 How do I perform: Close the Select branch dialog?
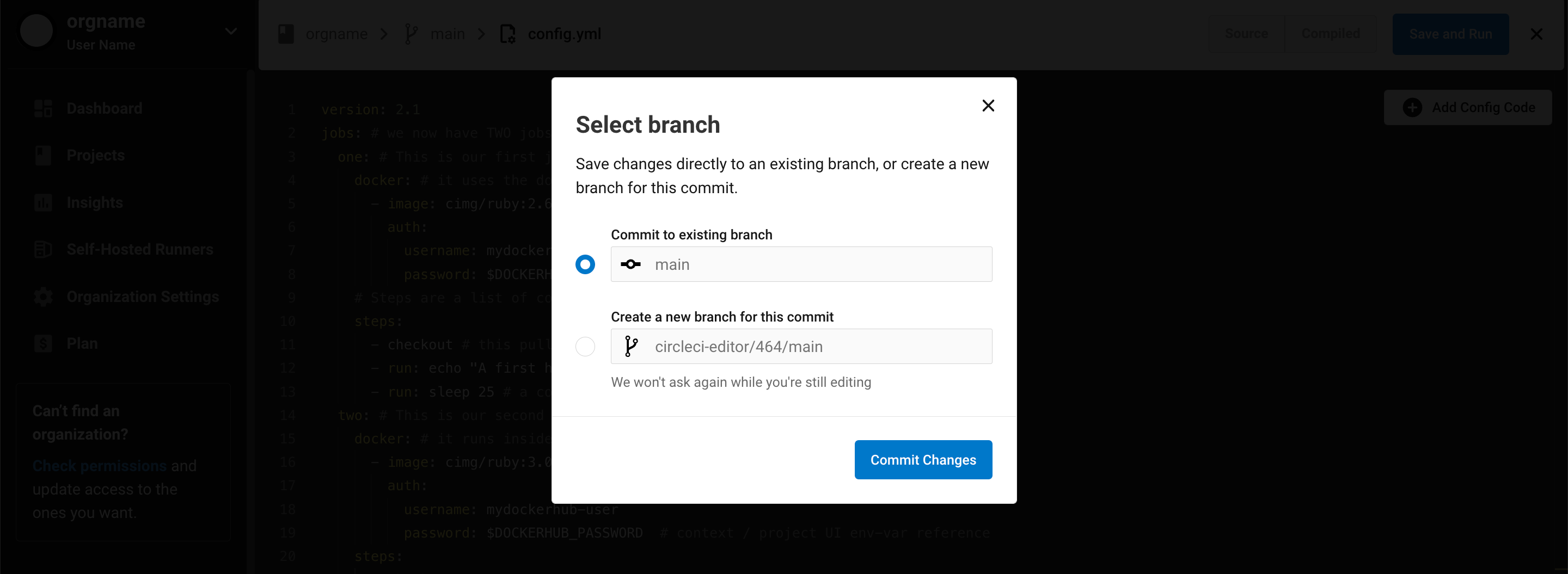[x=988, y=106]
